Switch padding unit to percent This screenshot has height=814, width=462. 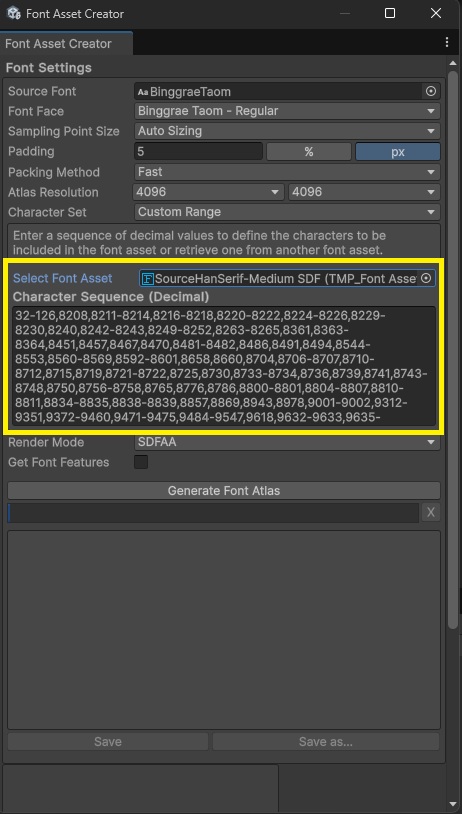click(x=309, y=152)
